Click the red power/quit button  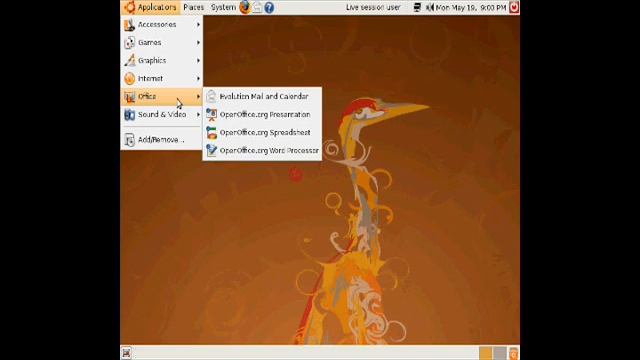514,7
